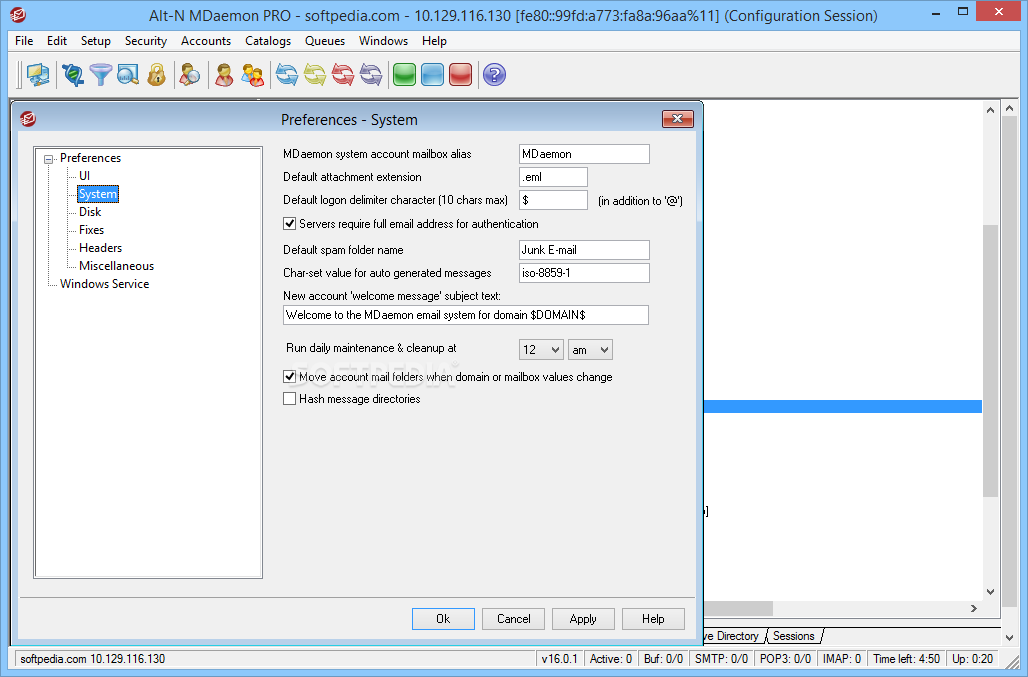Close the Preferences dialog with red X
The width and height of the screenshot is (1028, 677).
coord(678,119)
